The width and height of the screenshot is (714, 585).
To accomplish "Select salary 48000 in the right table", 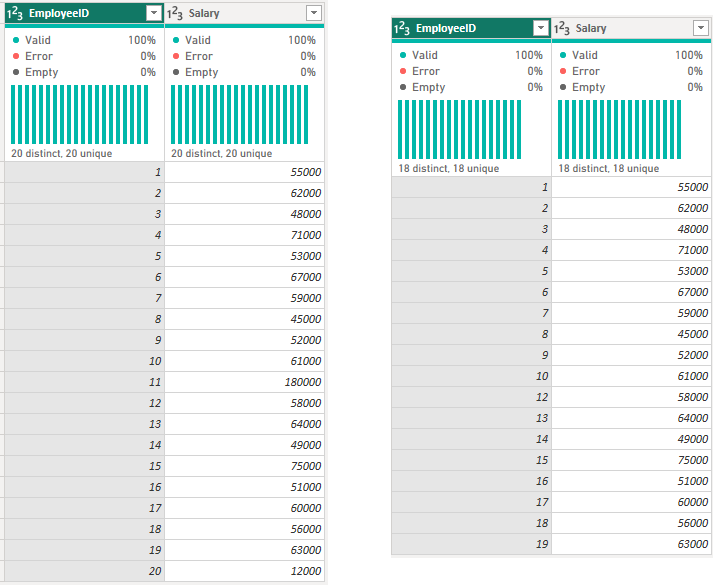I will tap(631, 229).
